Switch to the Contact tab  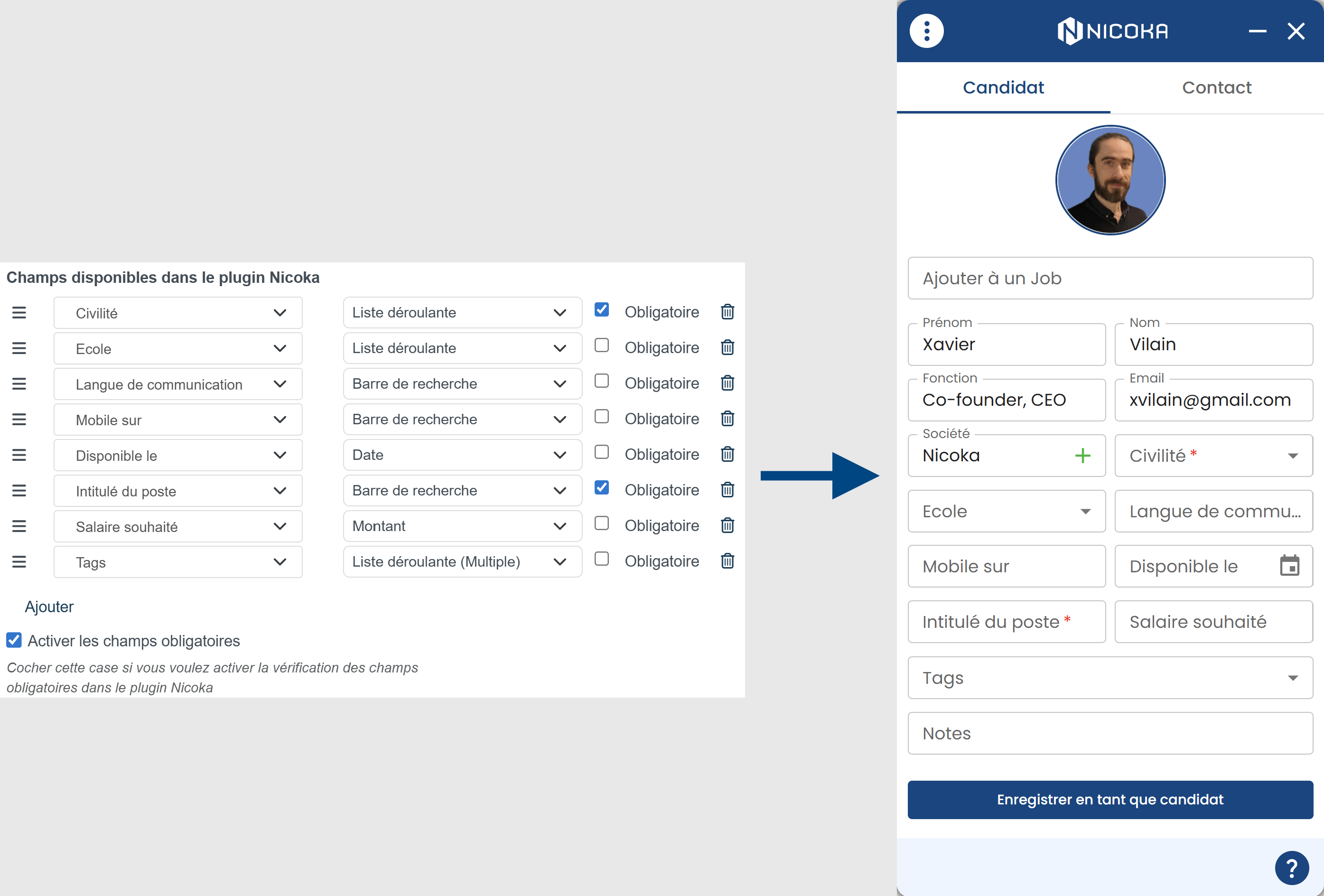click(x=1216, y=88)
